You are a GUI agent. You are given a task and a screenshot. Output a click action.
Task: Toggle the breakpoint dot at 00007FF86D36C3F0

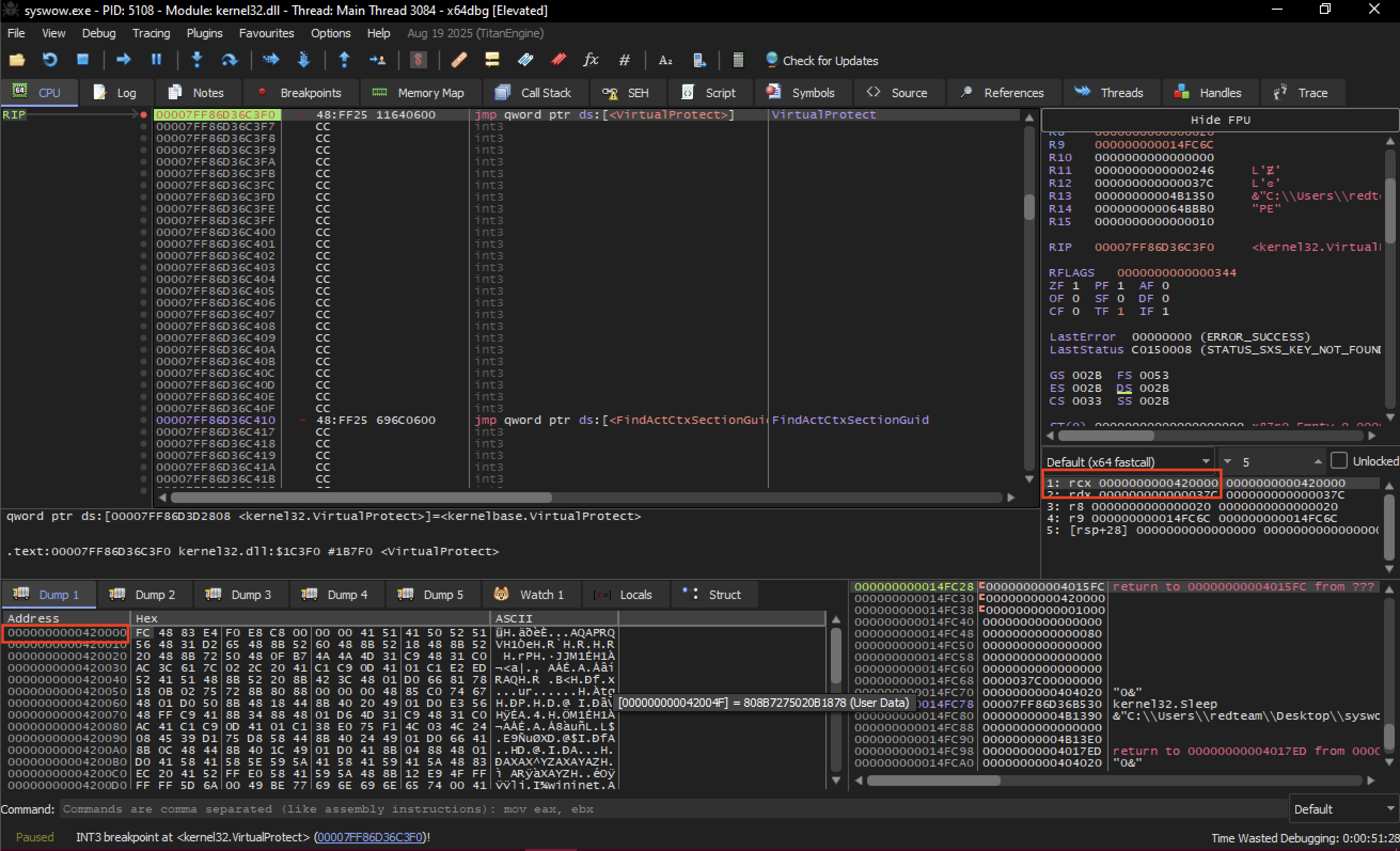coord(143,115)
